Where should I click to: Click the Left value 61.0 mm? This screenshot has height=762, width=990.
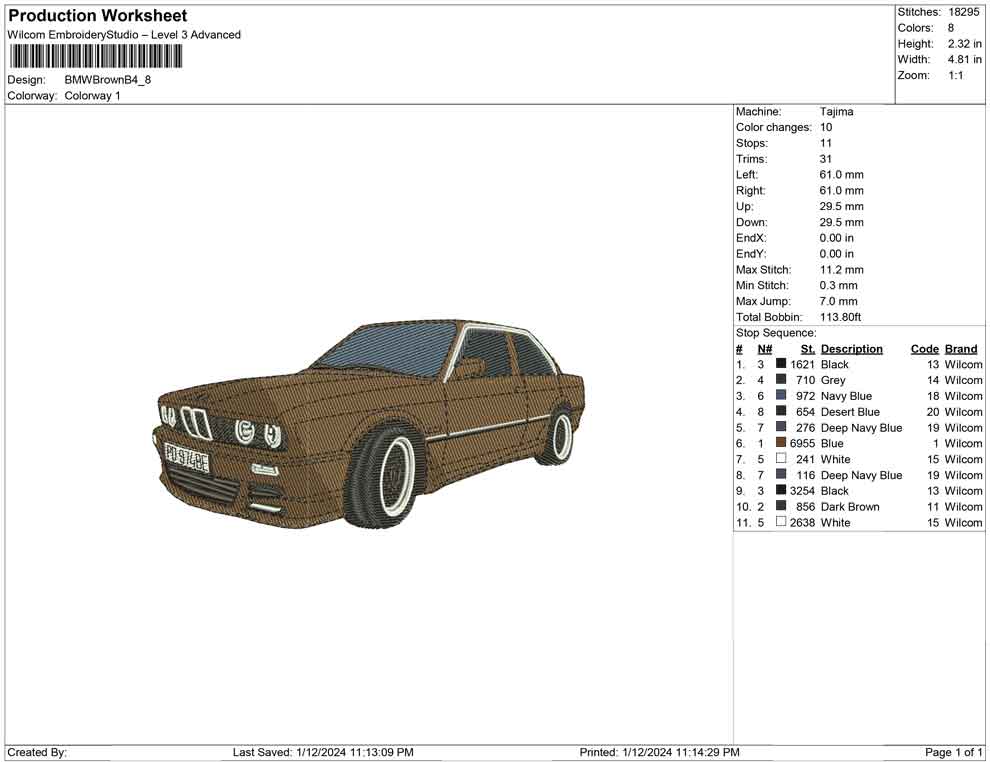point(842,175)
